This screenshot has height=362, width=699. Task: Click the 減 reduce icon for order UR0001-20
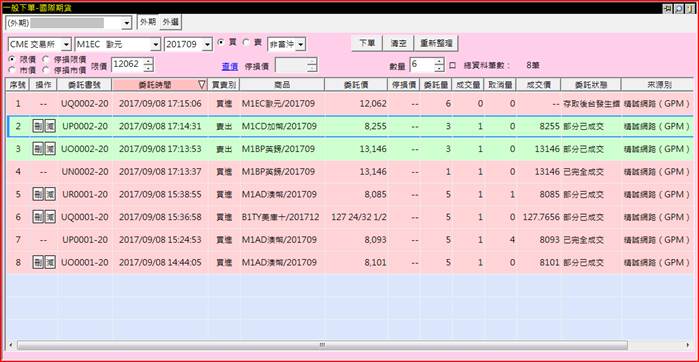50,194
